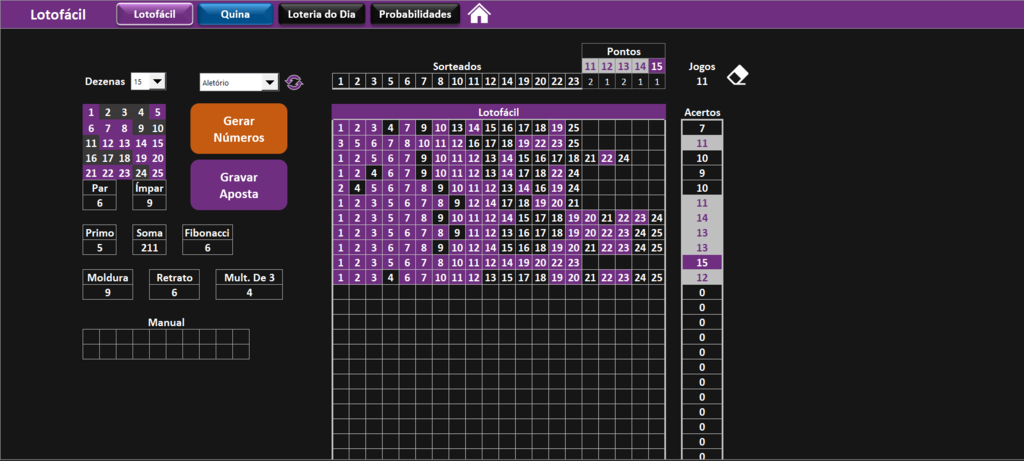Toggle number 17 in the picker grid
The image size is (1024, 461).
tap(108, 158)
